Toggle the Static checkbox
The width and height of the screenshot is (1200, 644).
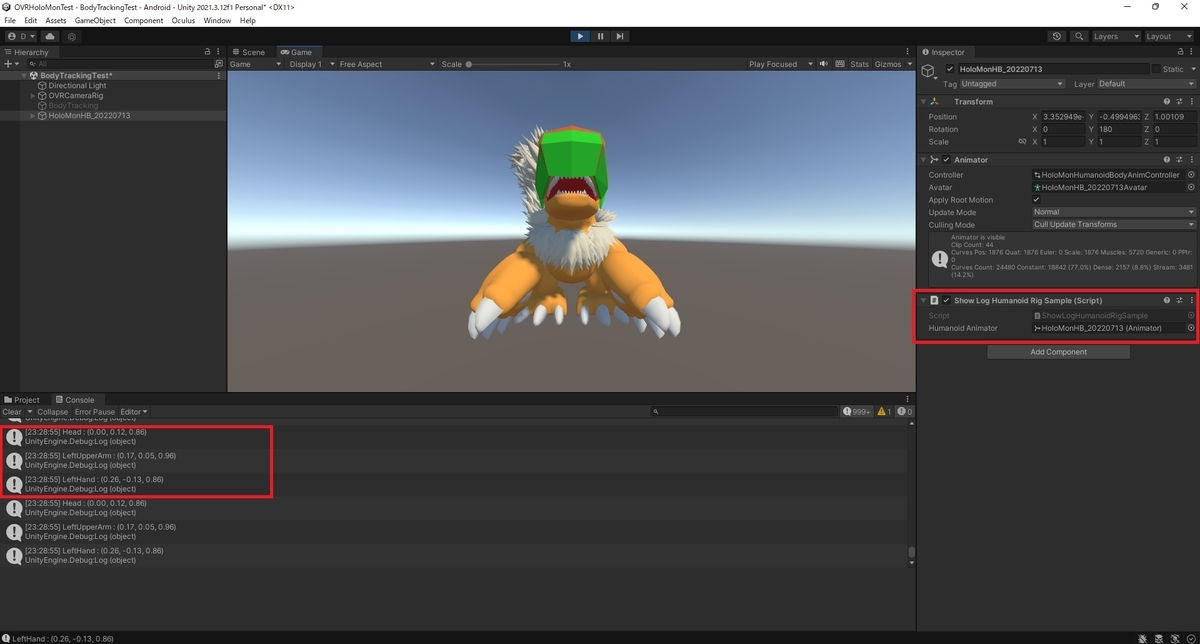click(x=1156, y=69)
